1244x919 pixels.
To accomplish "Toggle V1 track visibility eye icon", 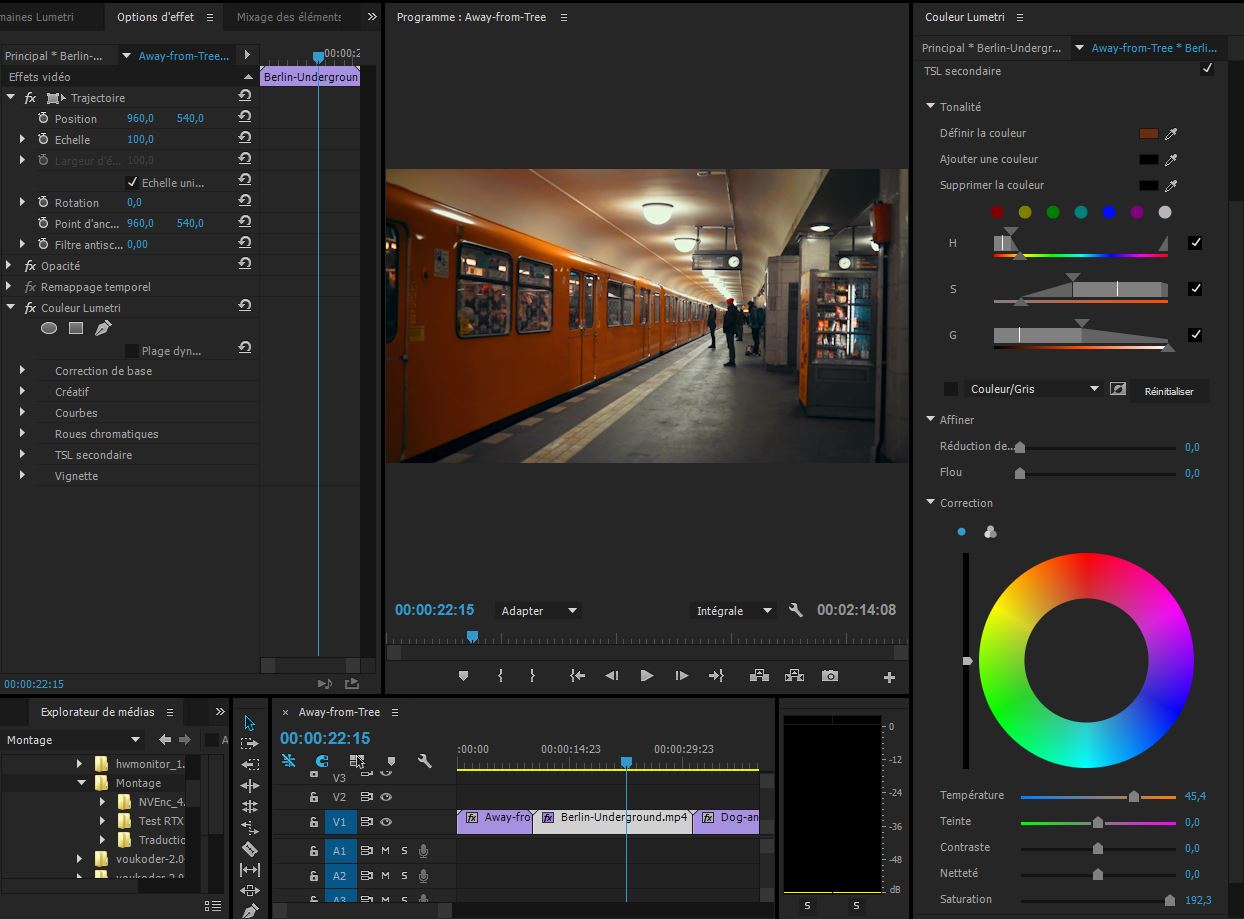I will point(385,822).
